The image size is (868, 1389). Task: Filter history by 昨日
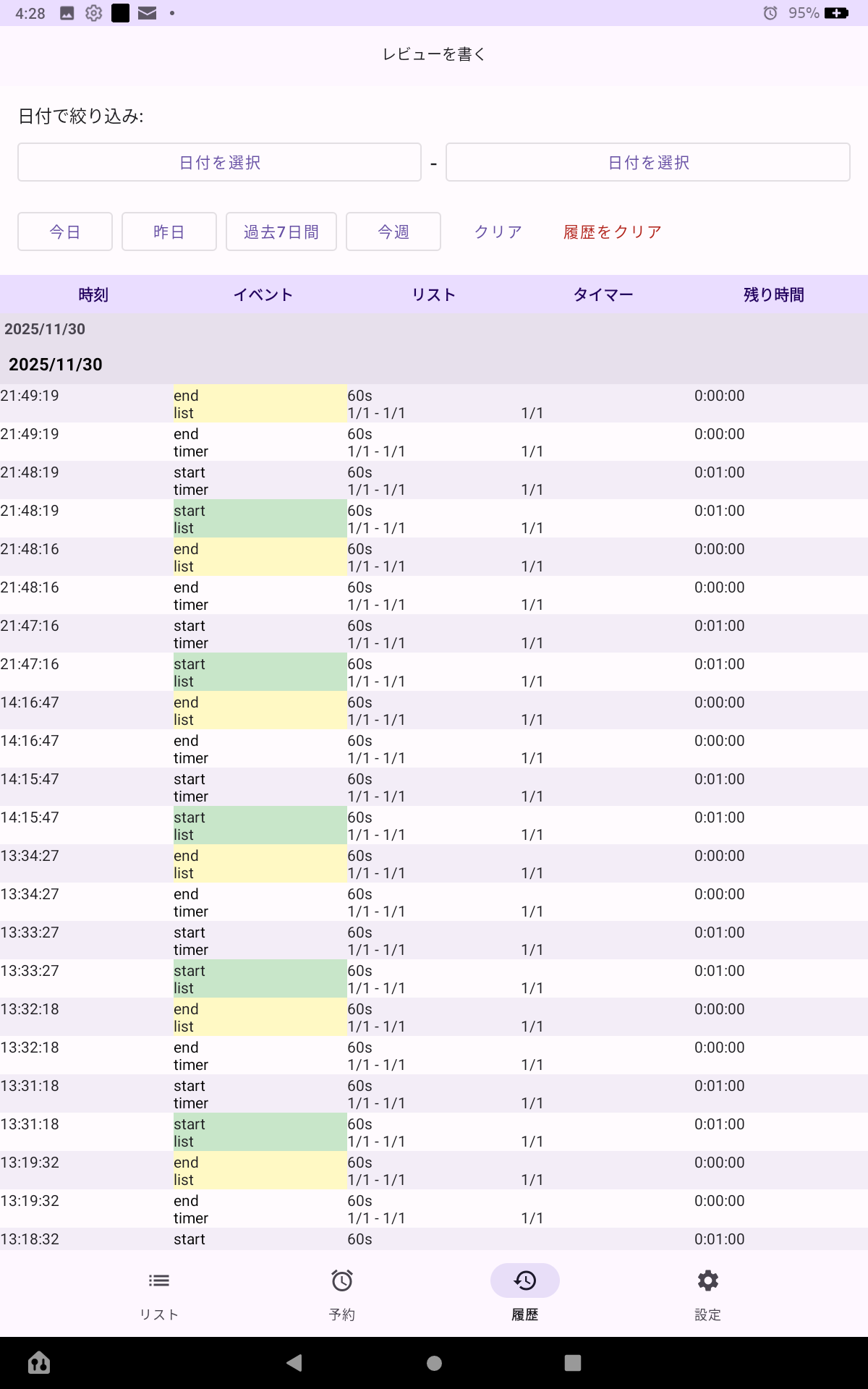[x=169, y=231]
